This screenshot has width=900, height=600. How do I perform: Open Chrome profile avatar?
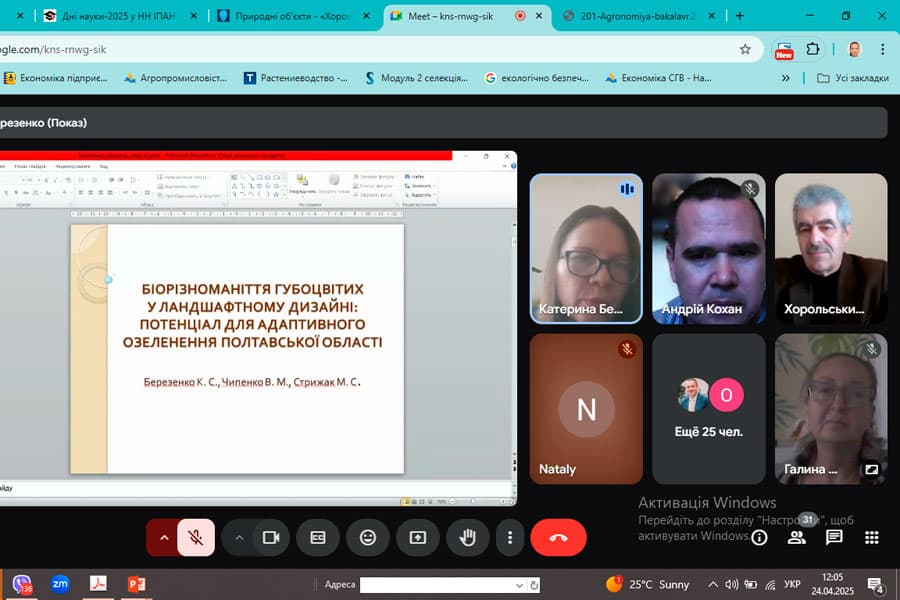[855, 49]
